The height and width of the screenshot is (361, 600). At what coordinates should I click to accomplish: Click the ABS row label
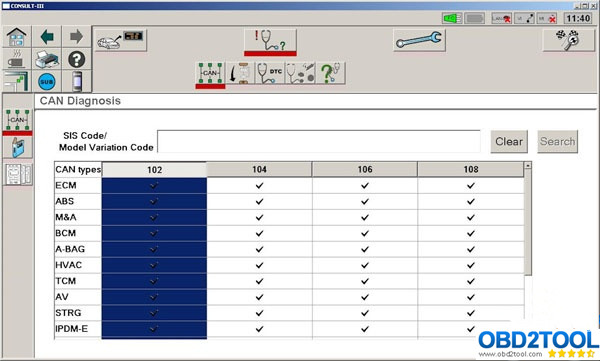65,201
